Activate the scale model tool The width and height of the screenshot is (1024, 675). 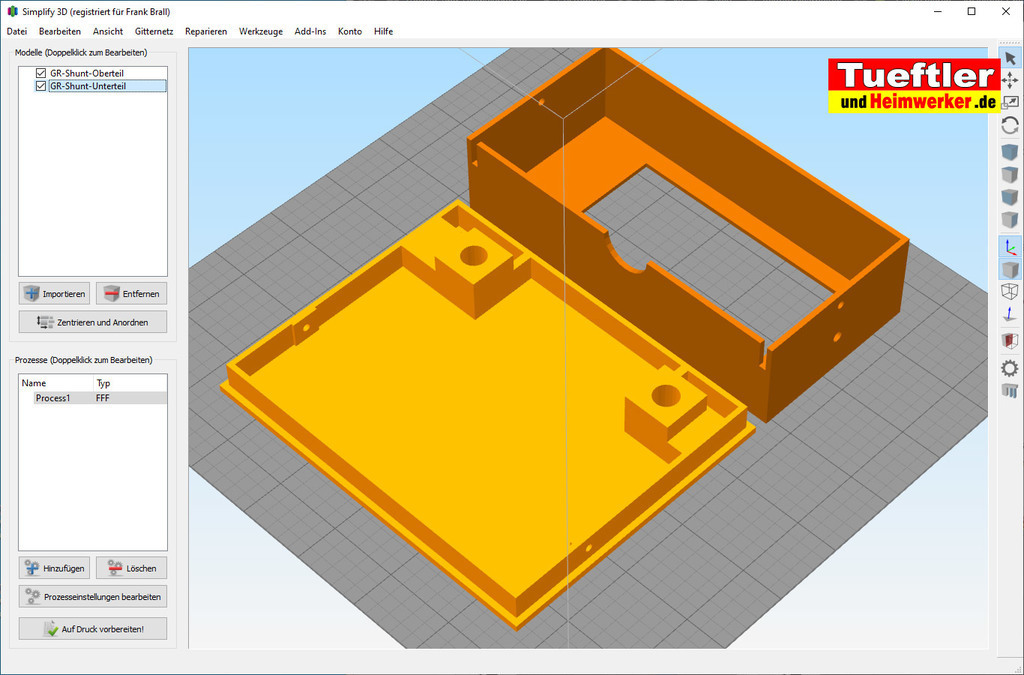1010,102
